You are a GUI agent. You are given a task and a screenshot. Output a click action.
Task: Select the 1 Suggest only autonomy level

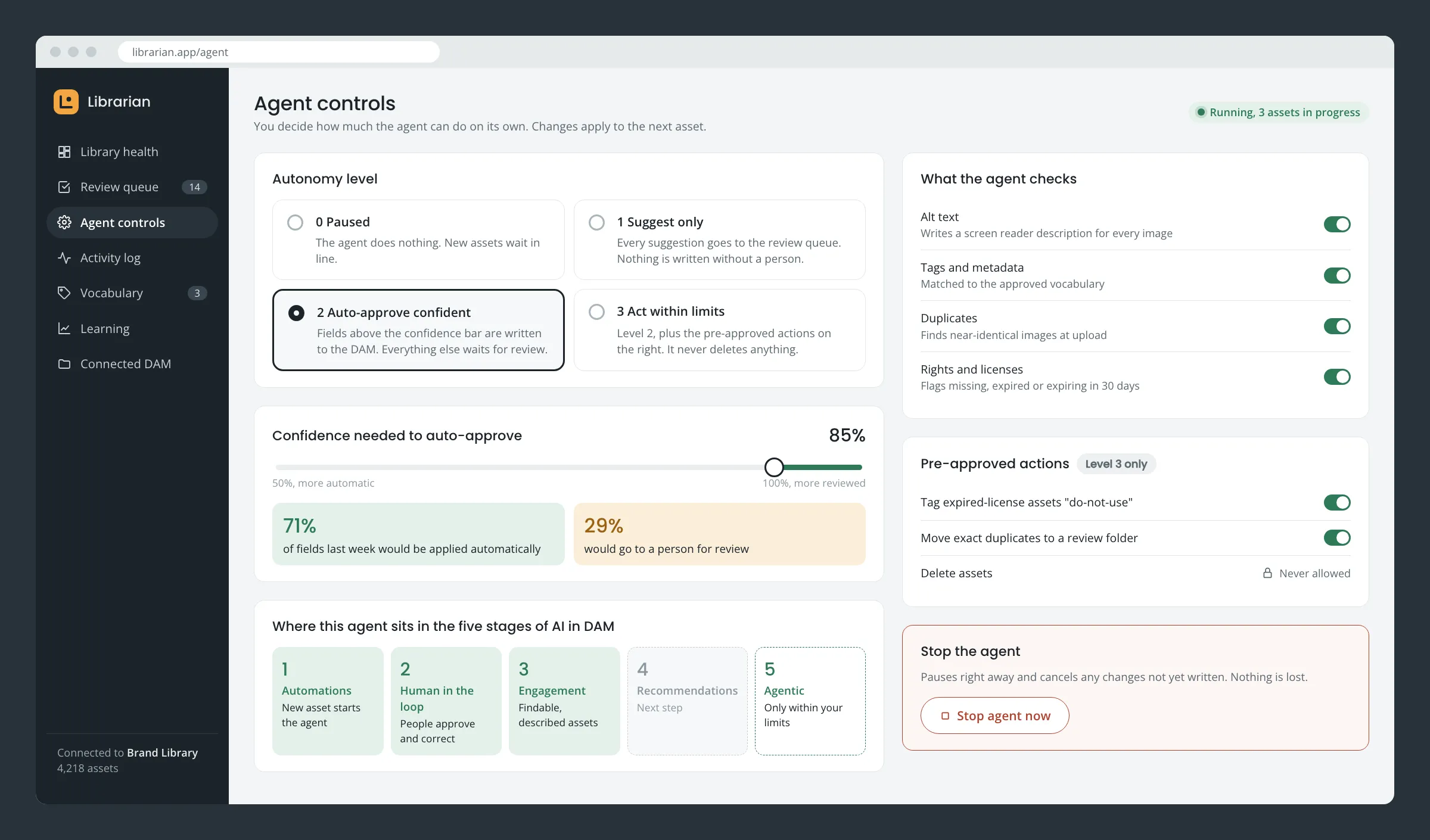coord(719,239)
